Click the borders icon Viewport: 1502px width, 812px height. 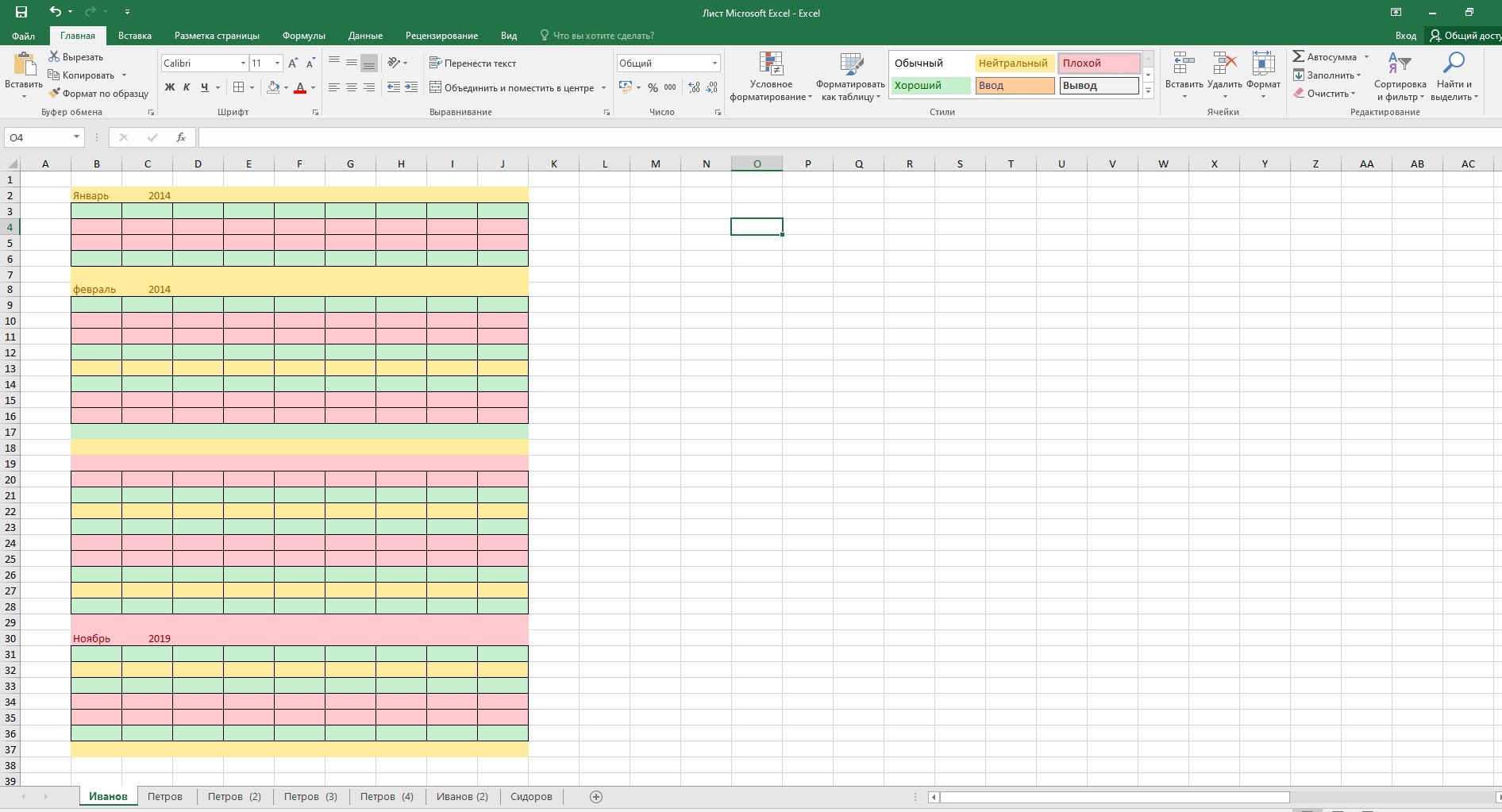point(238,87)
